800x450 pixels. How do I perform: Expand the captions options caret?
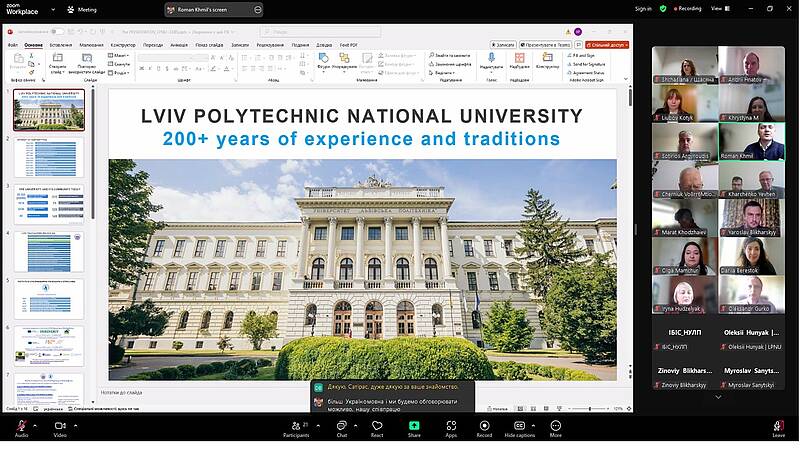click(x=534, y=426)
